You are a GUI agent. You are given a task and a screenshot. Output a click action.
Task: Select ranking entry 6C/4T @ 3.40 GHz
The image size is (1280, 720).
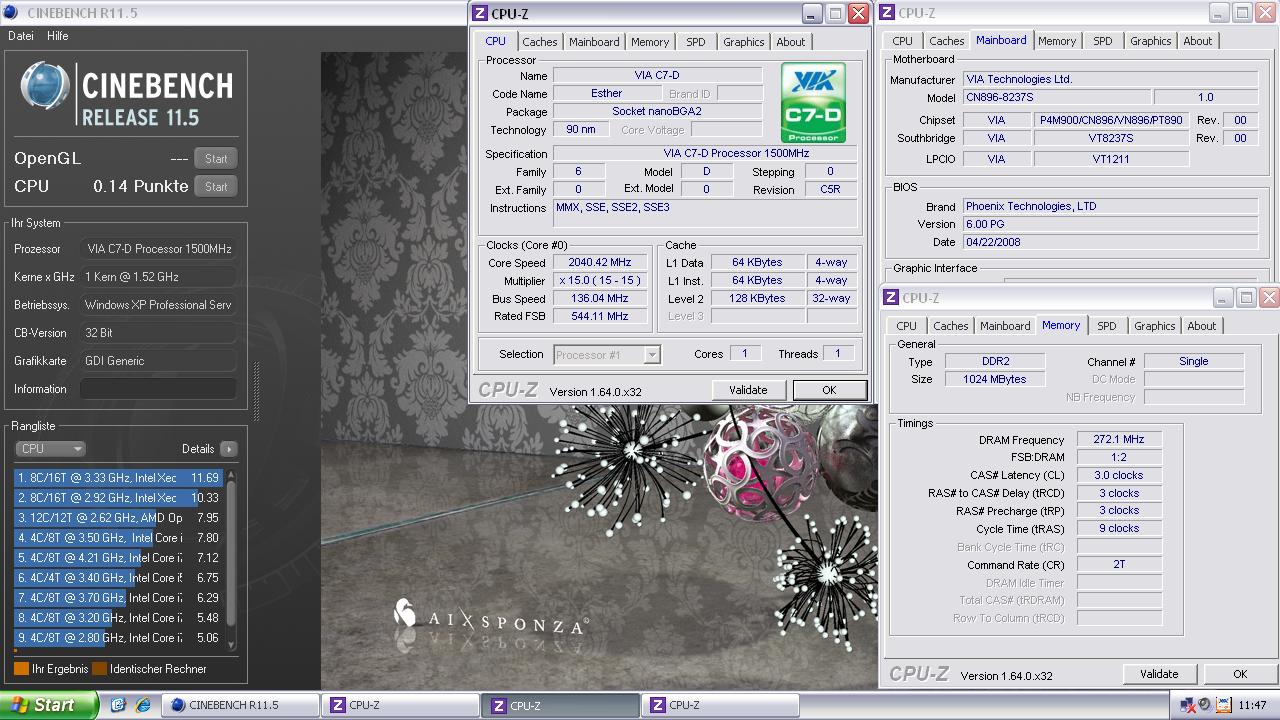(118, 578)
